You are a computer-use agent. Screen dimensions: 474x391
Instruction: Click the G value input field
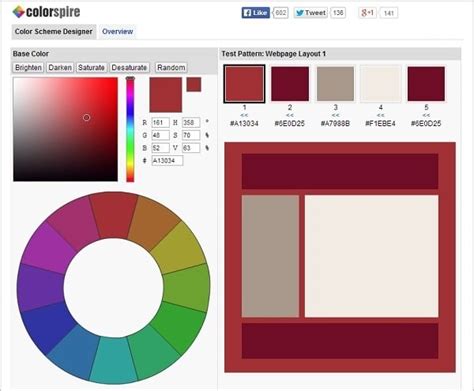(160, 135)
